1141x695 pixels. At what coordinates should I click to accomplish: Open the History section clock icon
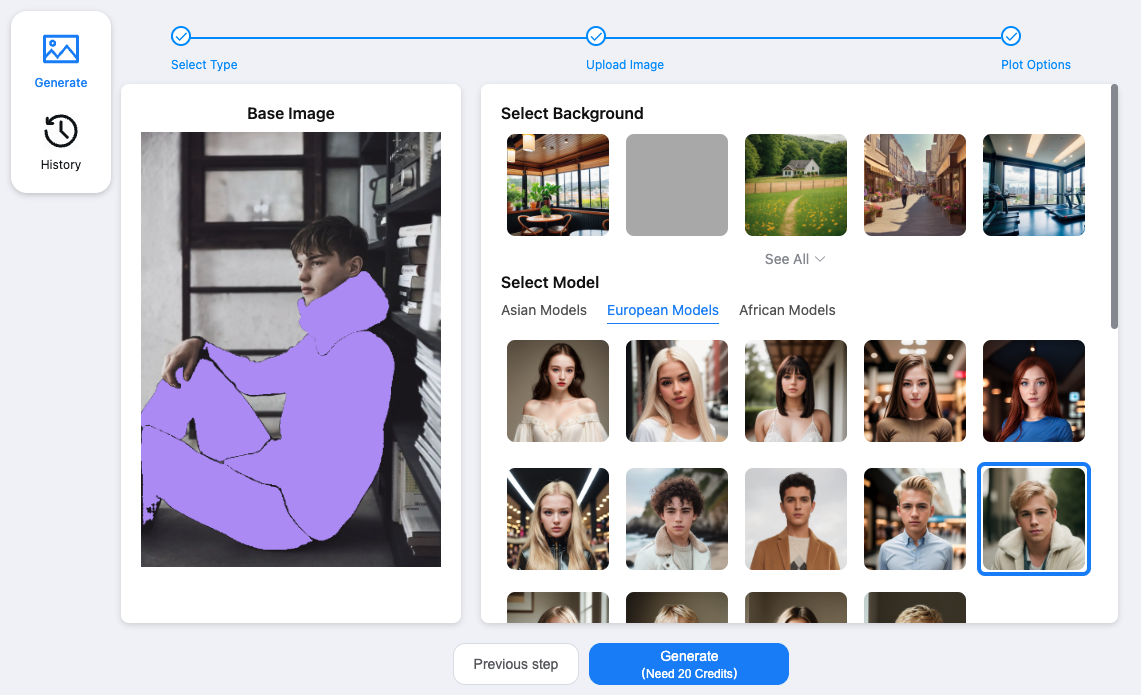click(60, 131)
